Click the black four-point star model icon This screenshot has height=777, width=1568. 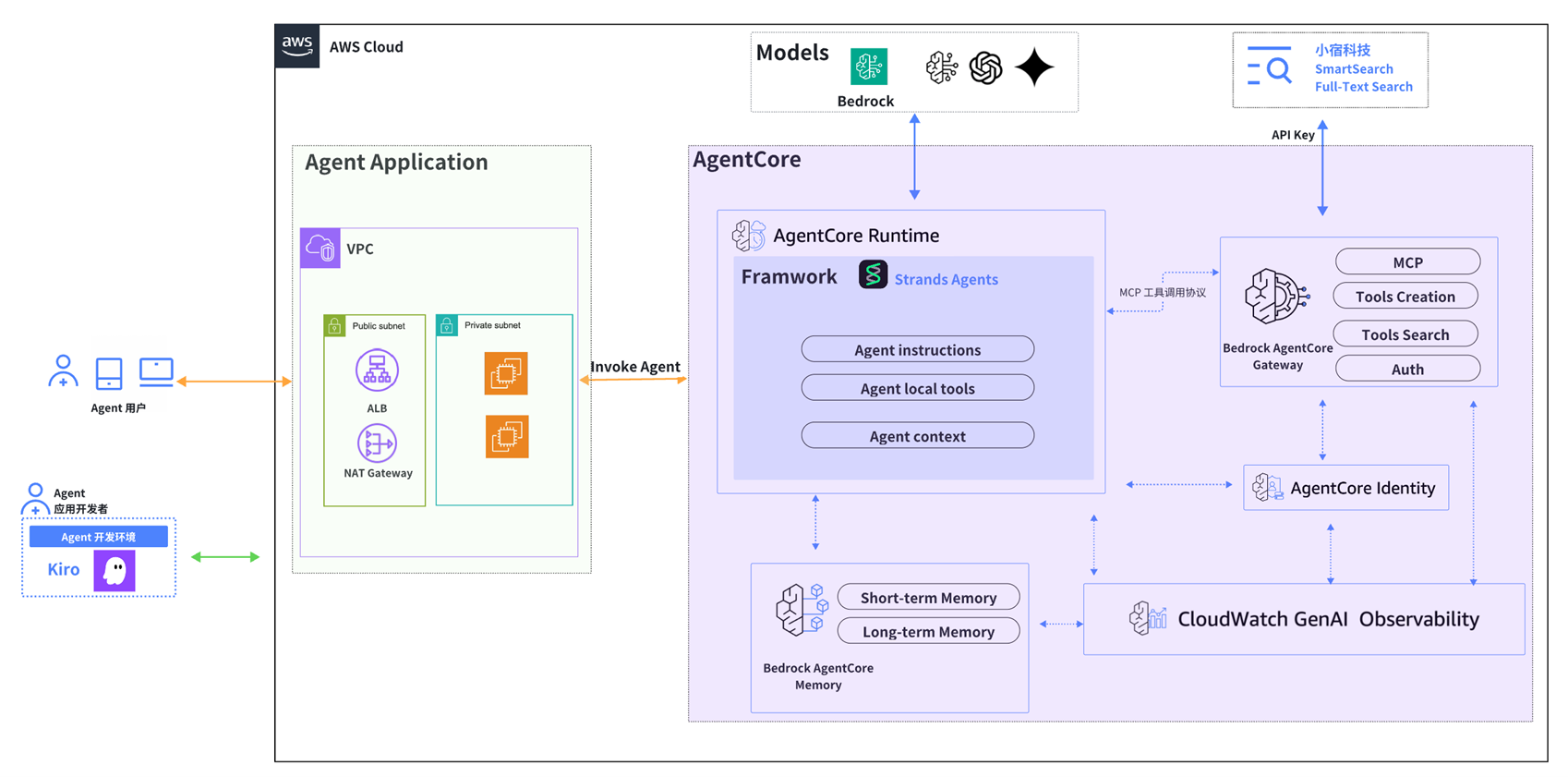[x=1034, y=67]
